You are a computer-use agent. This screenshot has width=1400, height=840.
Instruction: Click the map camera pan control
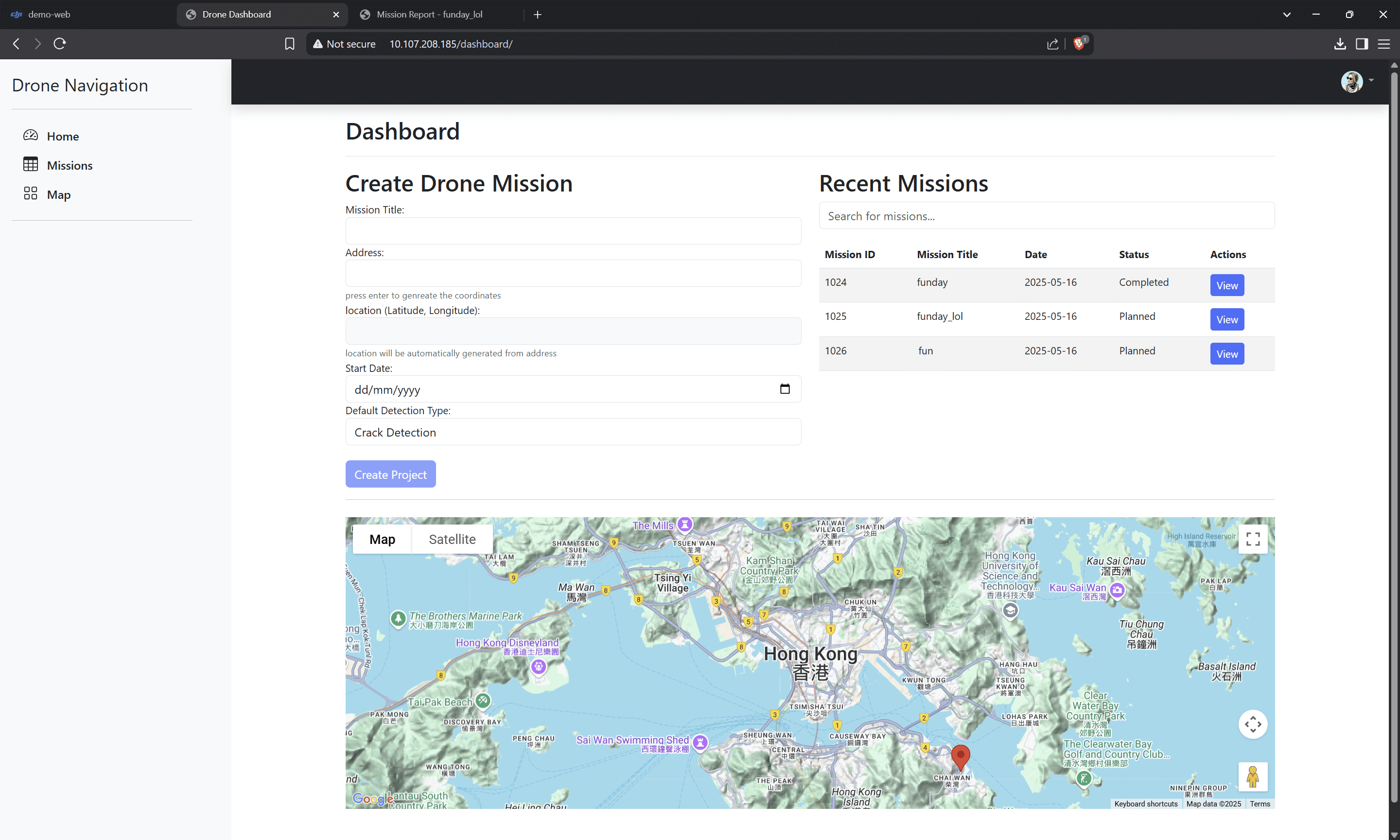click(1252, 724)
